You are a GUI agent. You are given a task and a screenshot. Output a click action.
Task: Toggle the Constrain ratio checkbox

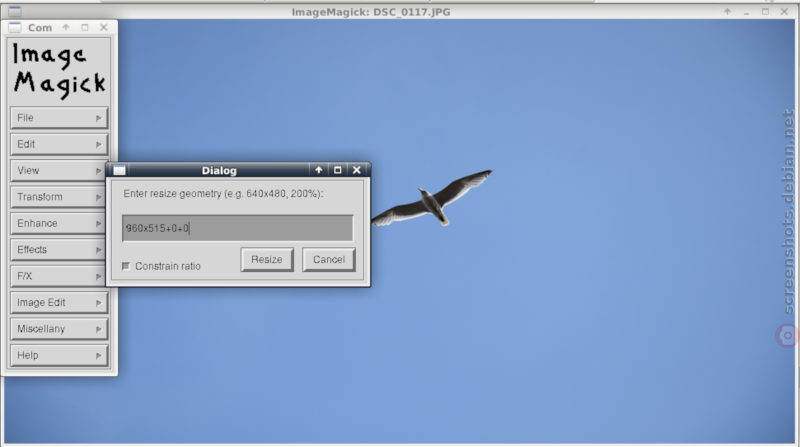click(x=126, y=266)
